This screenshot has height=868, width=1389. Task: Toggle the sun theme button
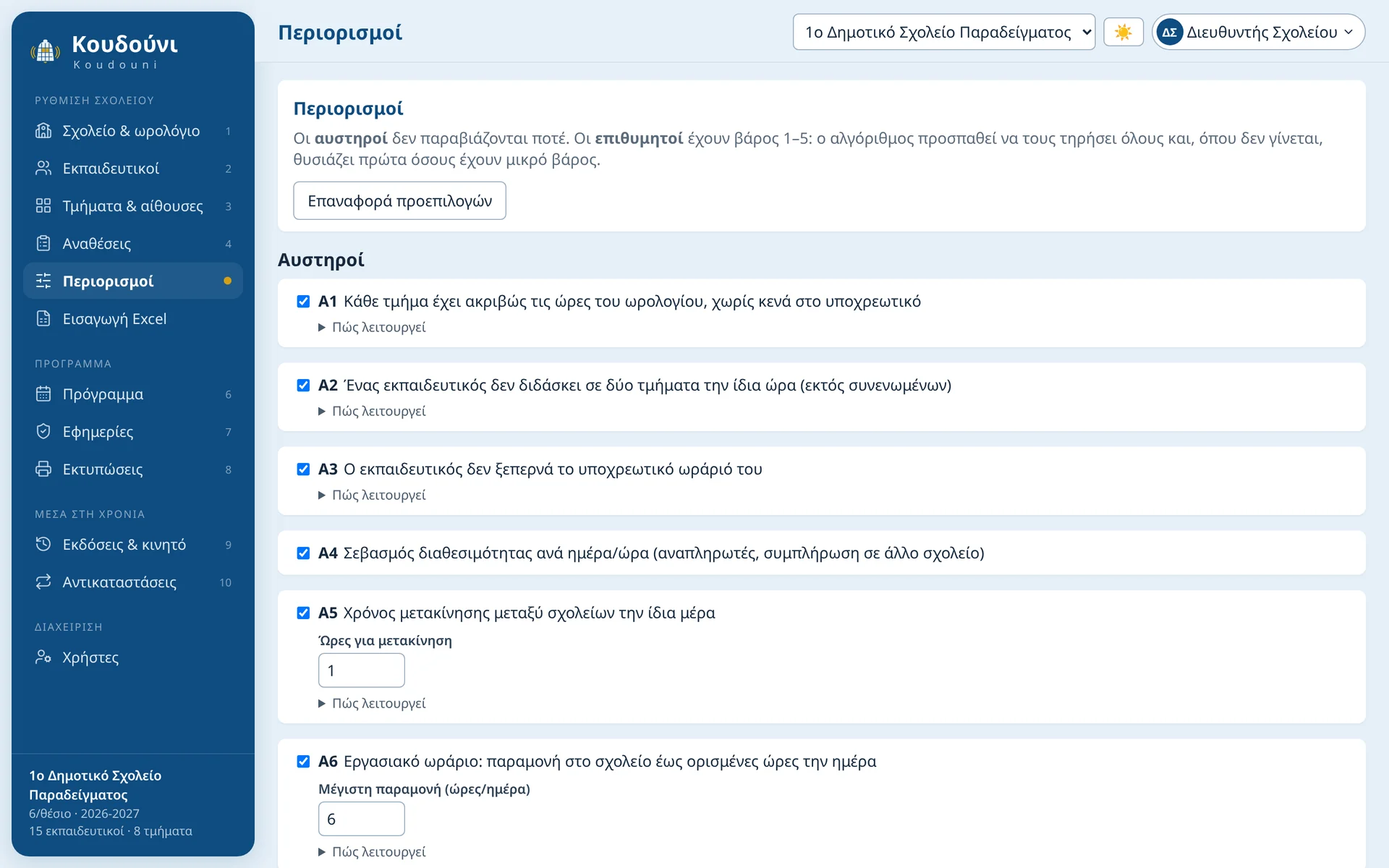(x=1123, y=32)
